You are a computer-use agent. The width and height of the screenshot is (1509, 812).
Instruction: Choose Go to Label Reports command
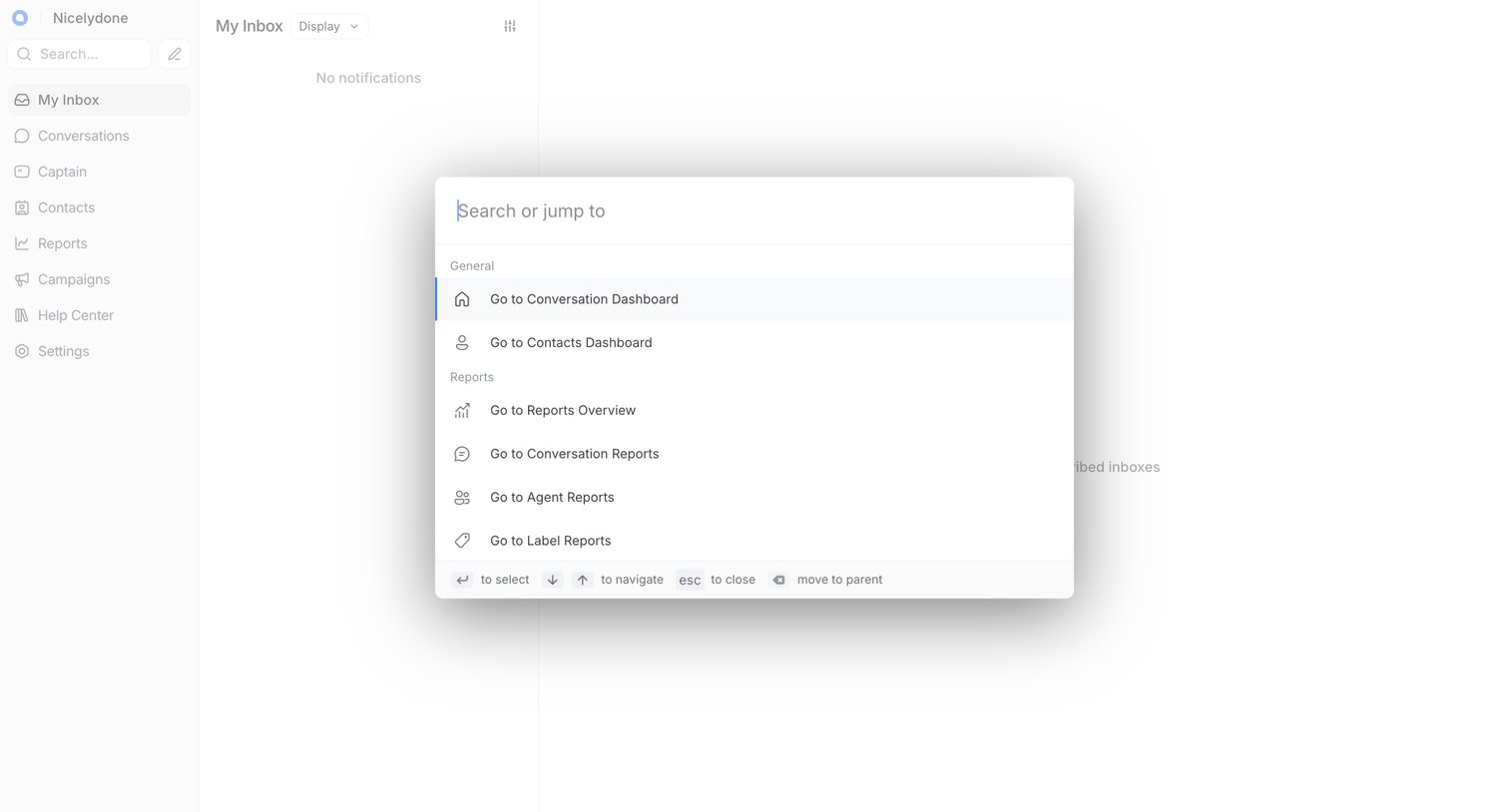[x=754, y=541]
